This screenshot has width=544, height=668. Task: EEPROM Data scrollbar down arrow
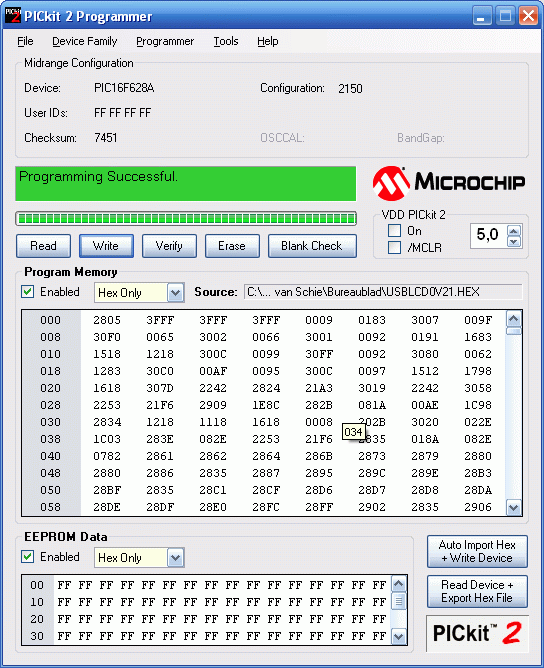(x=399, y=637)
